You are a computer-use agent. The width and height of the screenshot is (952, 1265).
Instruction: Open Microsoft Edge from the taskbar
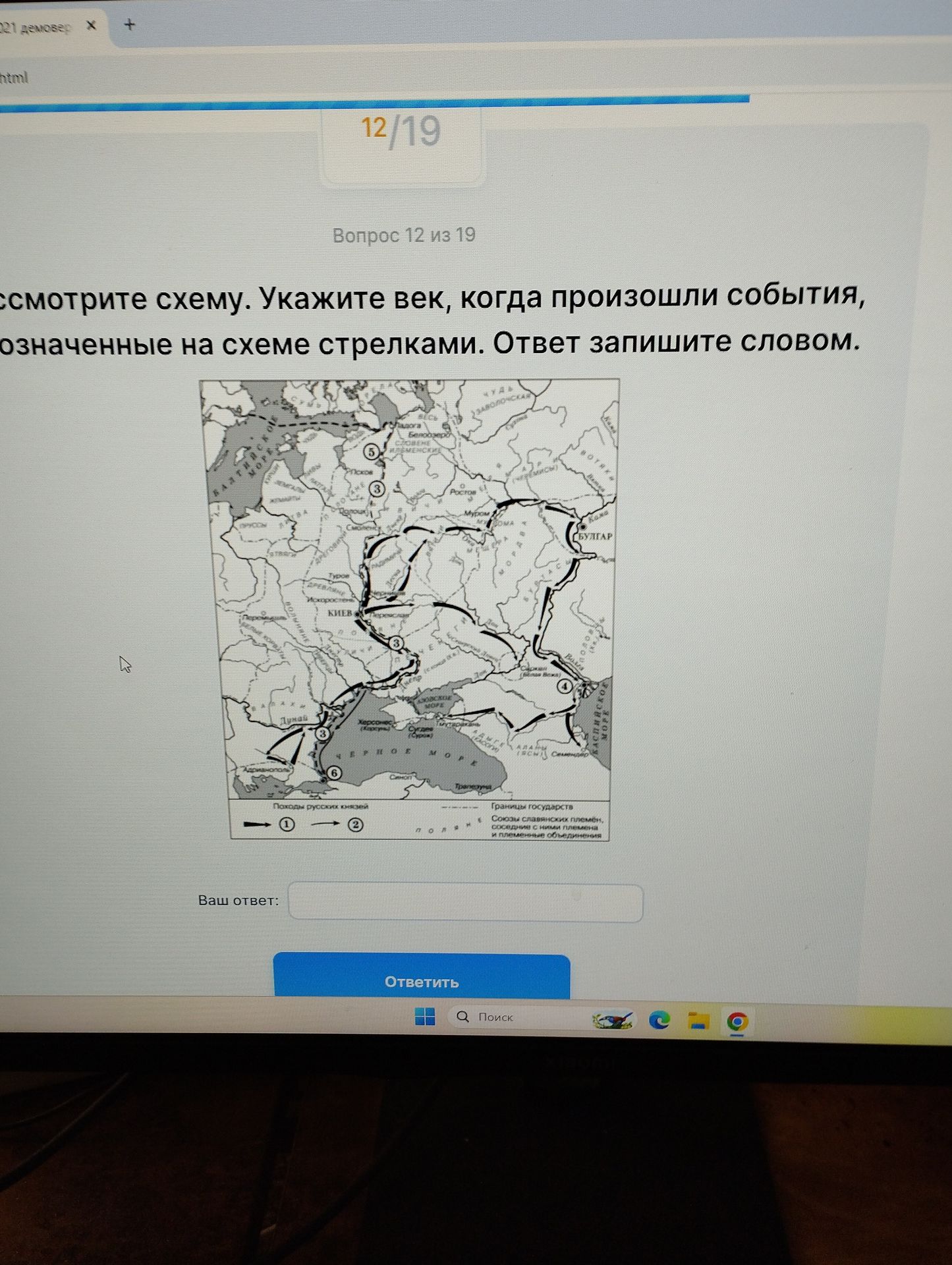[659, 1020]
